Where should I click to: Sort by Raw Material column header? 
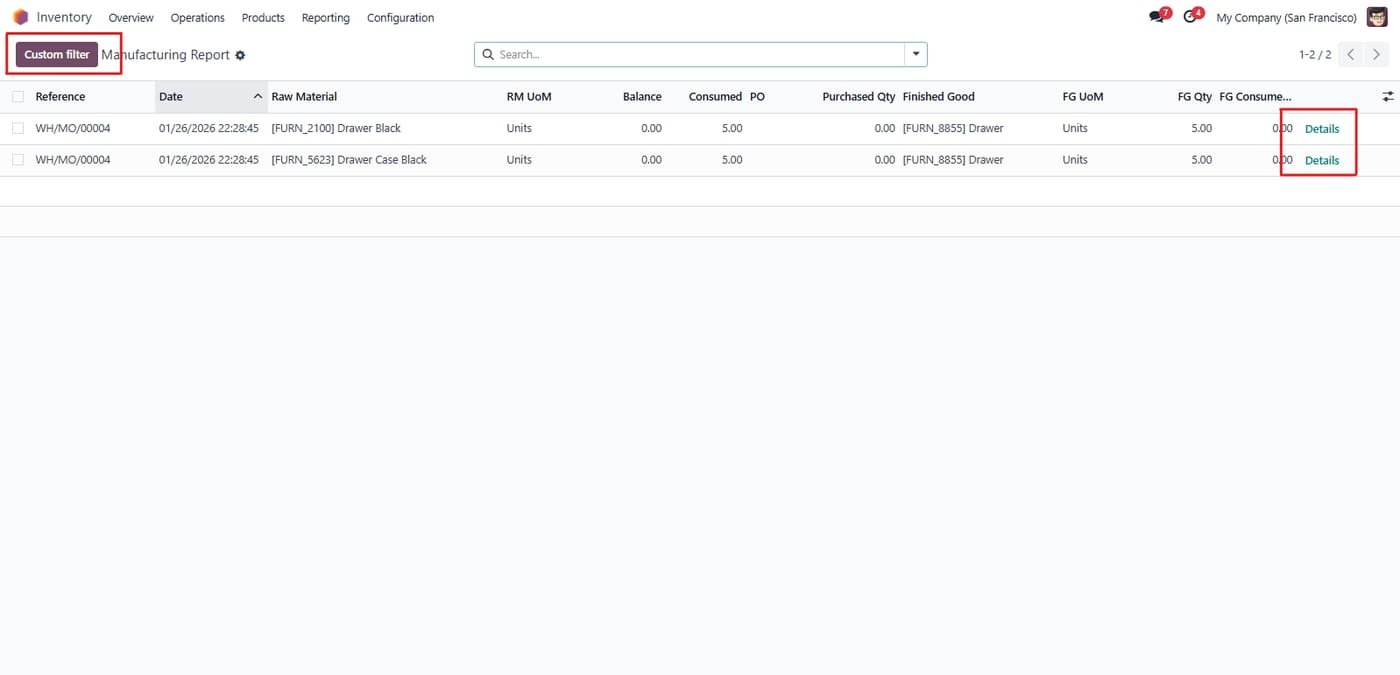[x=304, y=97]
